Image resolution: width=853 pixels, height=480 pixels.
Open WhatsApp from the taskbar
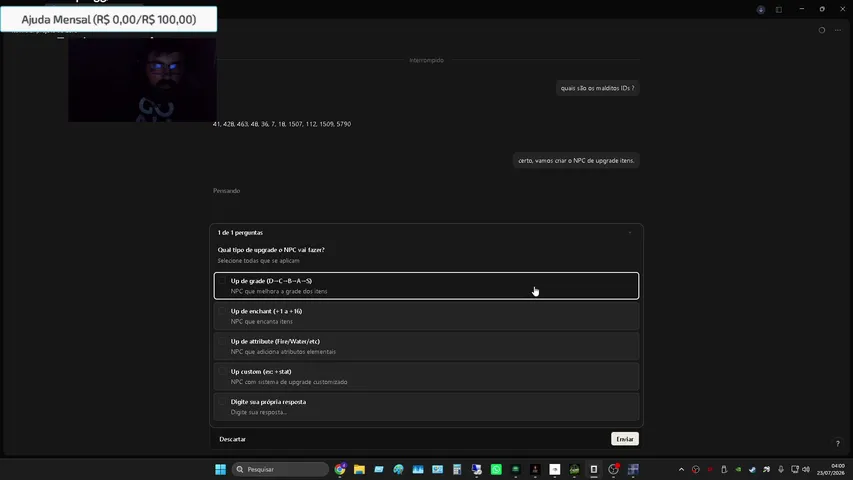[x=496, y=469]
